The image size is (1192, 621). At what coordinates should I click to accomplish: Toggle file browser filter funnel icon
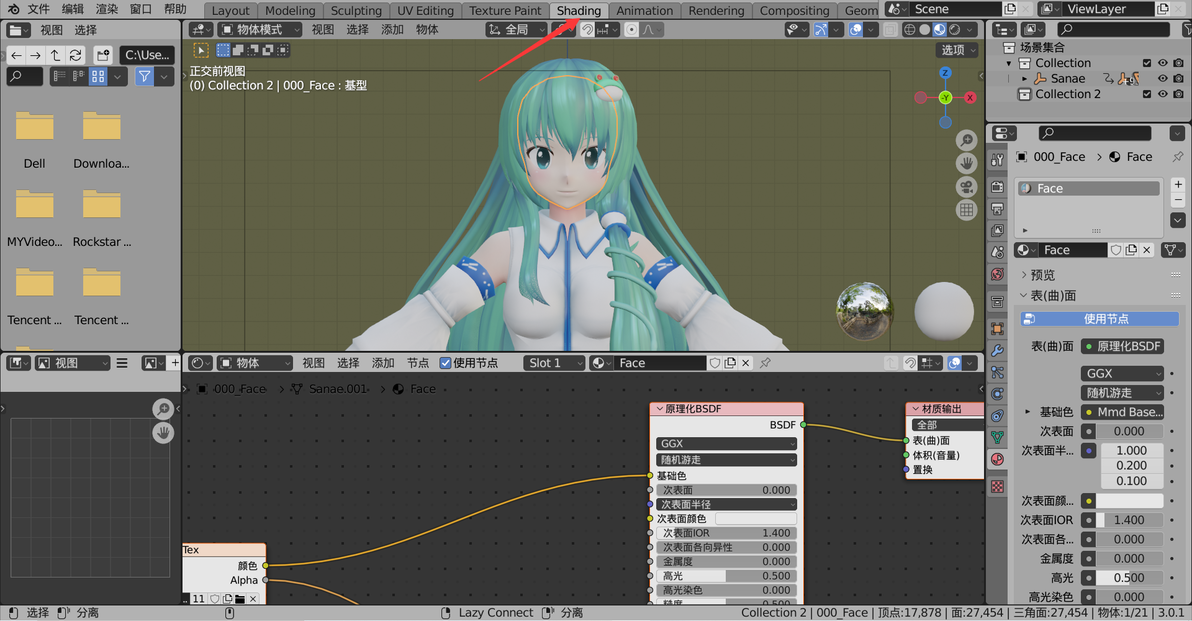[144, 76]
